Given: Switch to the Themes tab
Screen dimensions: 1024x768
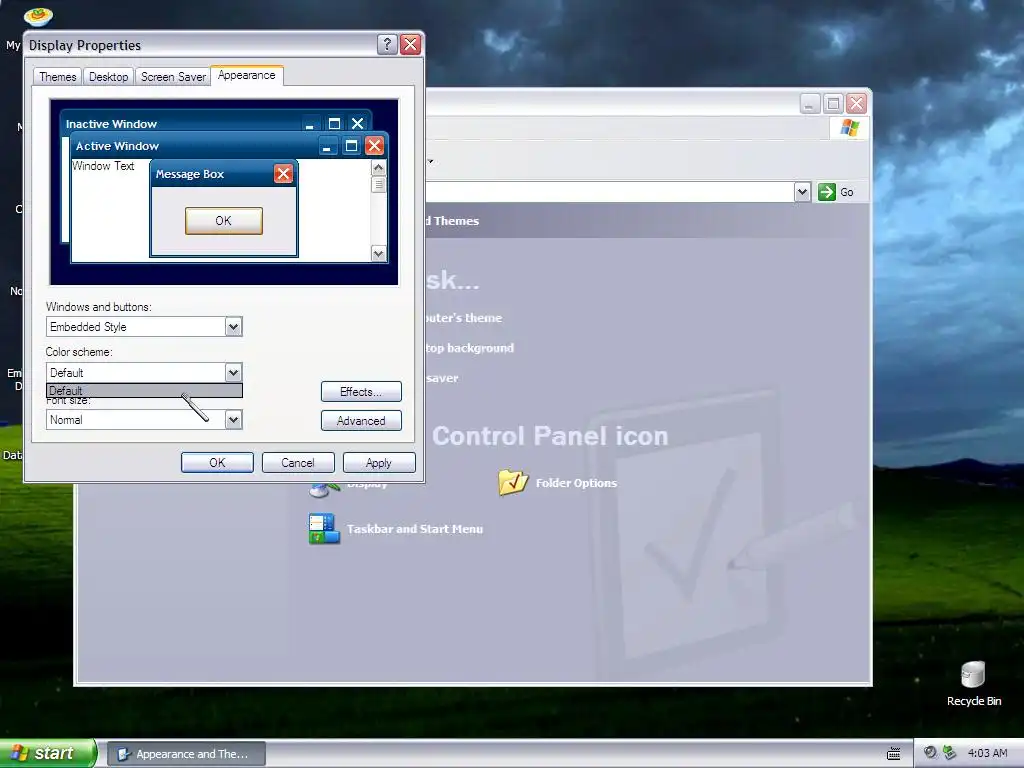Looking at the screenshot, I should click(57, 76).
